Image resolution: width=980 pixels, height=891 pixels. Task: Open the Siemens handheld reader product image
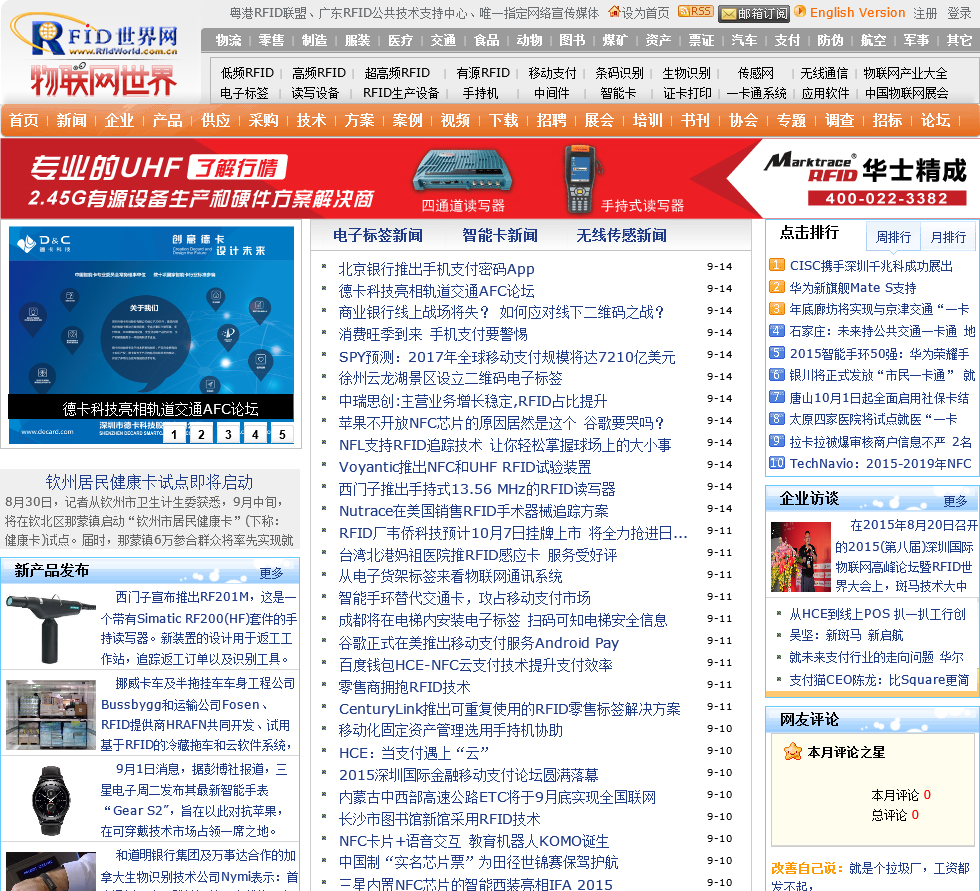[51, 629]
